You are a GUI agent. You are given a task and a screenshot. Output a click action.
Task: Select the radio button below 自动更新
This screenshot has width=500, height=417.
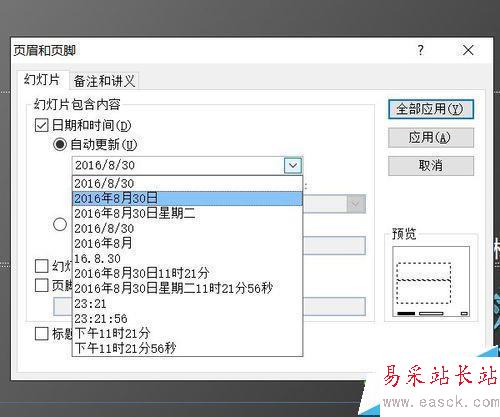pyautogui.click(x=60, y=224)
